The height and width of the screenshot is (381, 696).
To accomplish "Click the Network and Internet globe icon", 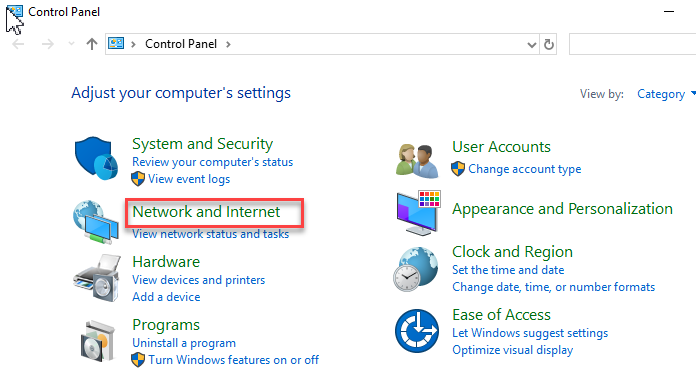I will (96, 222).
